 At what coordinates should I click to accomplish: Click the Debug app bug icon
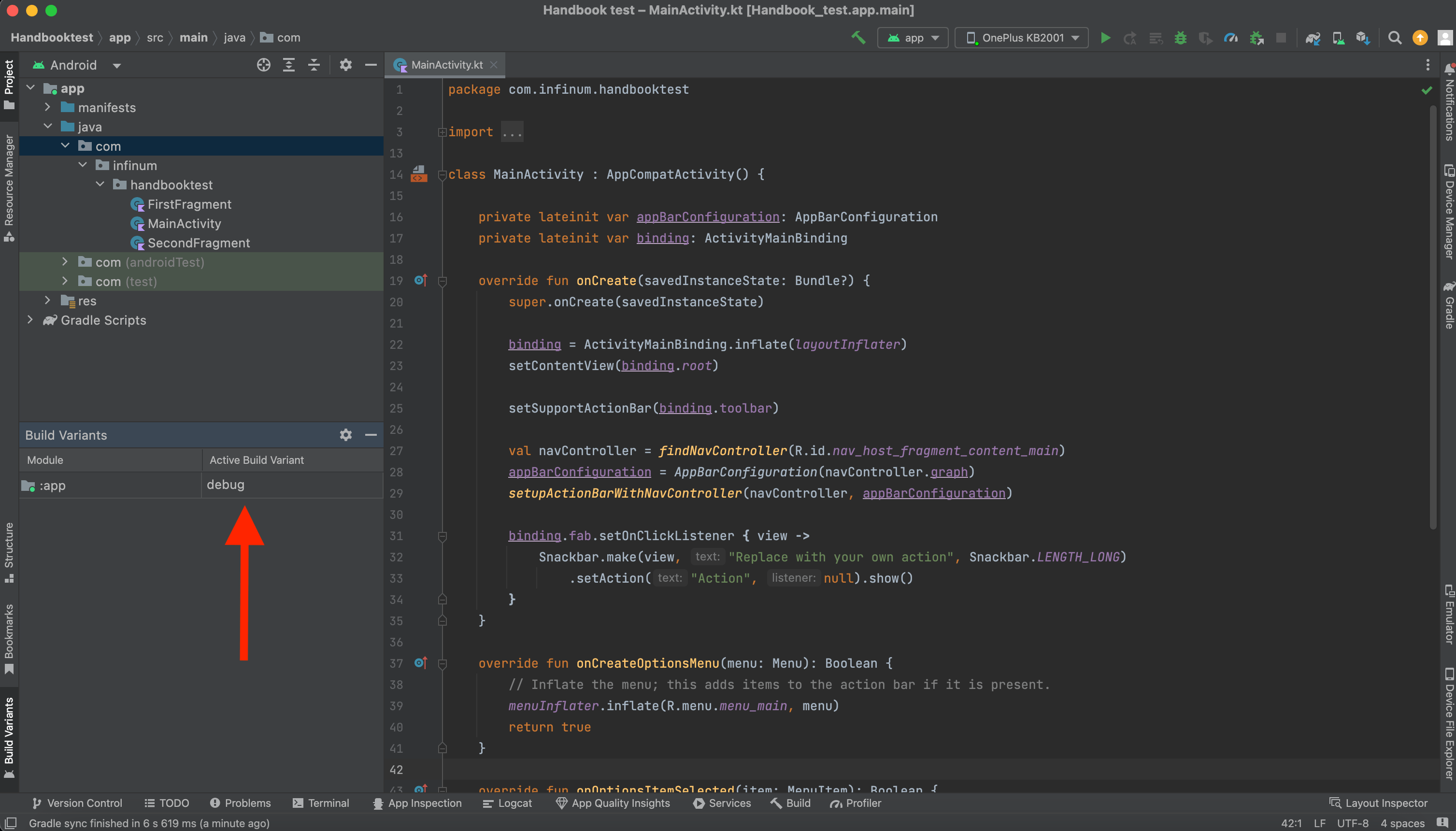1181,38
